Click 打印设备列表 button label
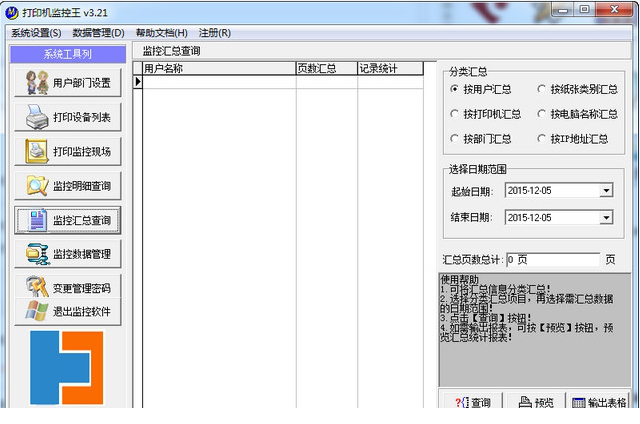Screen dimensions: 640x424 coord(82,118)
